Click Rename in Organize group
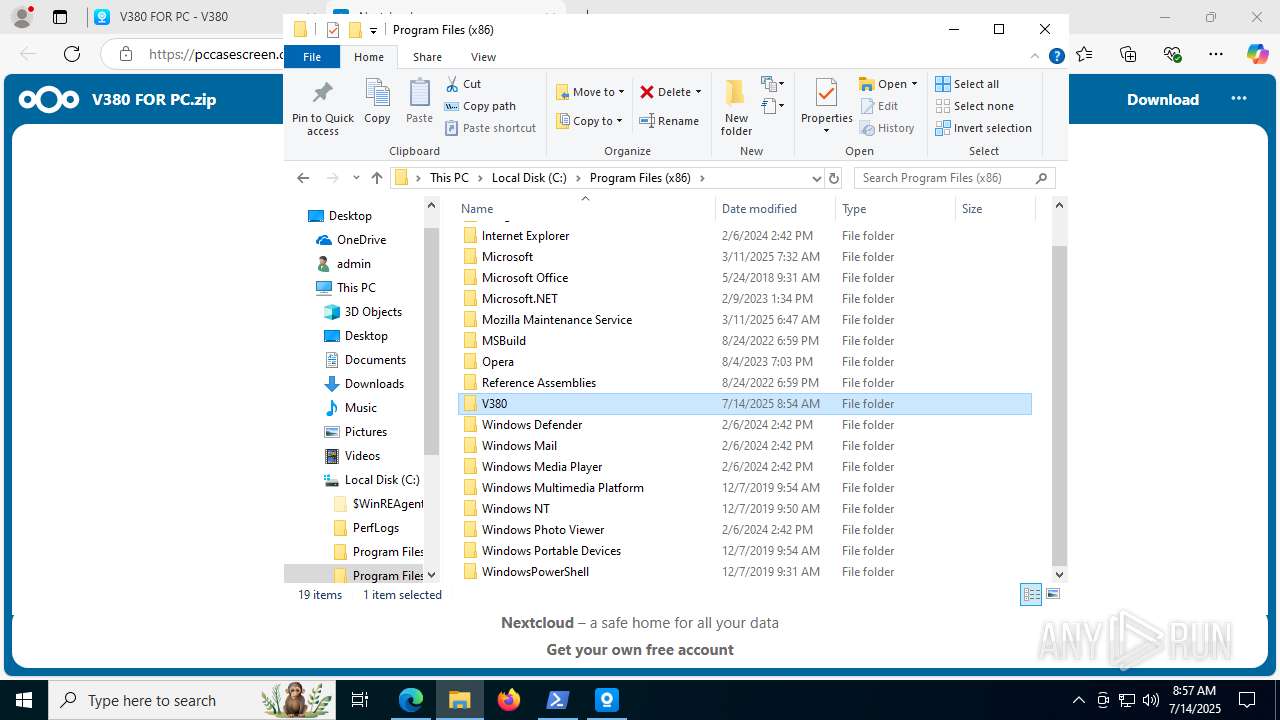 click(669, 121)
